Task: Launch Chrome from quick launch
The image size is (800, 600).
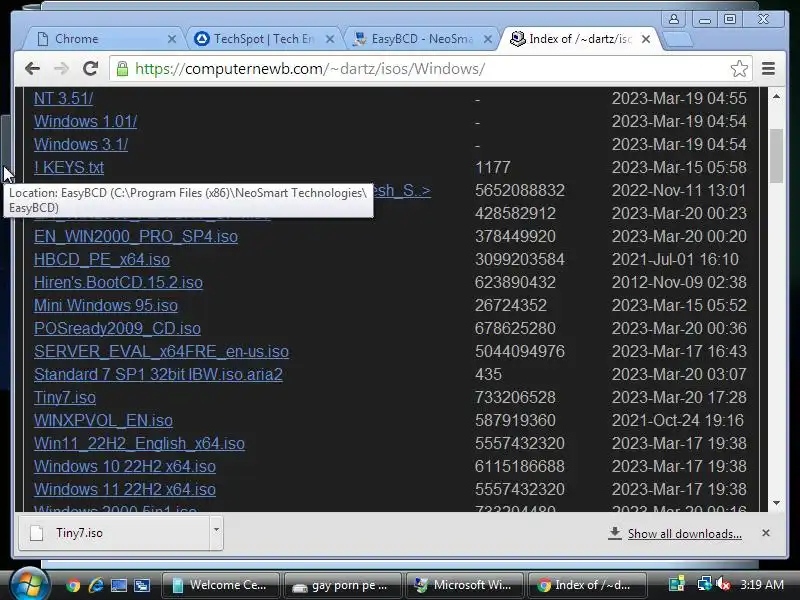Action: [x=73, y=585]
